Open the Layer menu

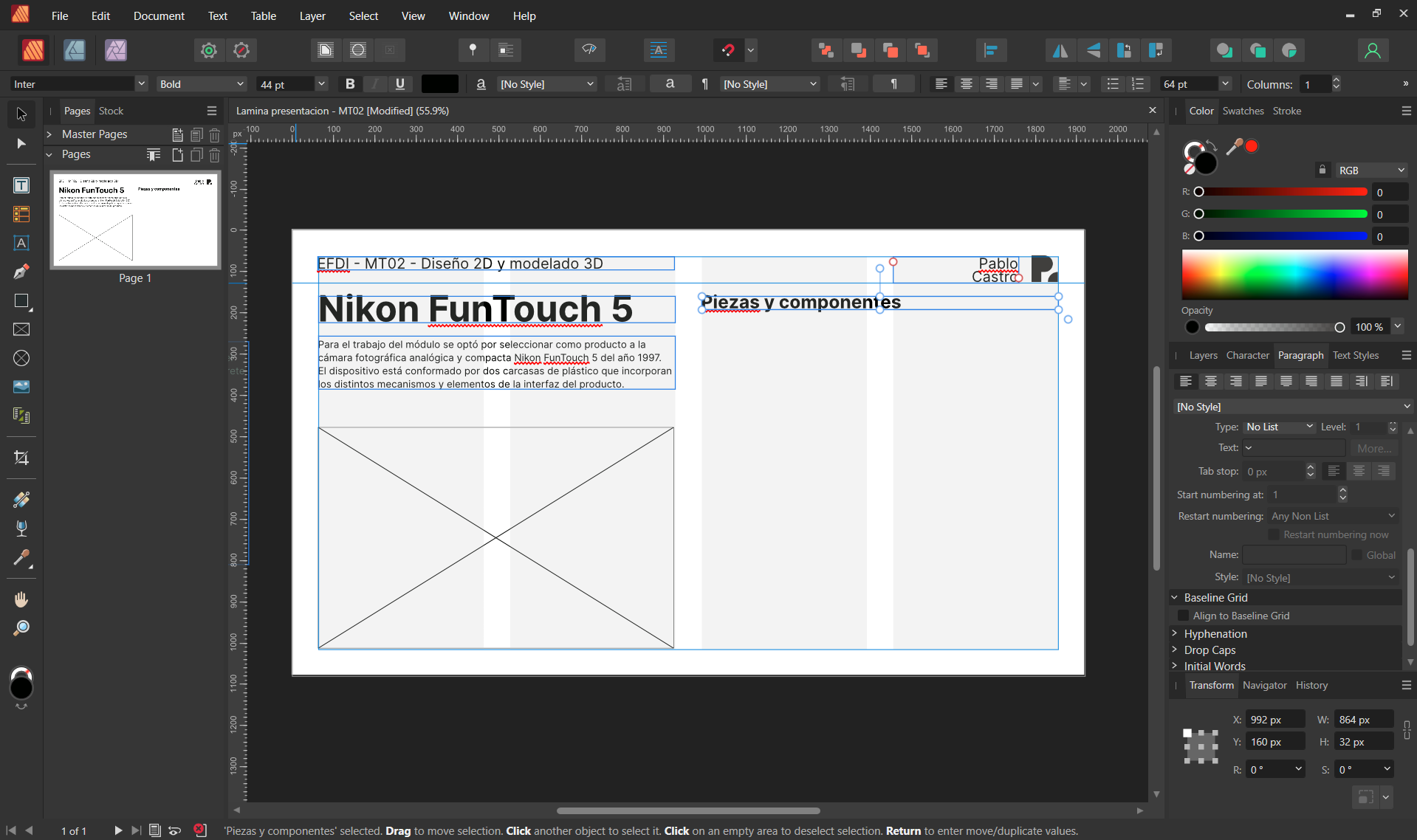click(x=312, y=16)
